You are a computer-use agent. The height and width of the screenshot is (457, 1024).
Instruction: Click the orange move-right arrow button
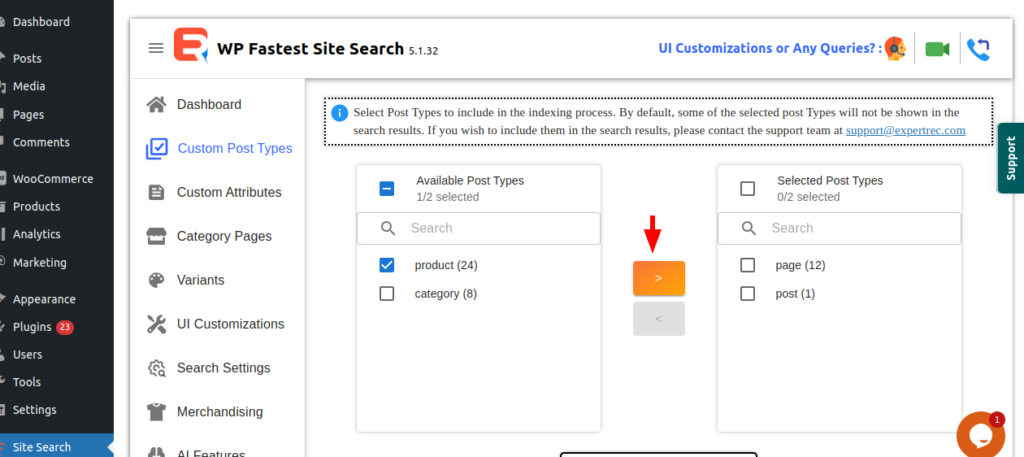(x=659, y=278)
